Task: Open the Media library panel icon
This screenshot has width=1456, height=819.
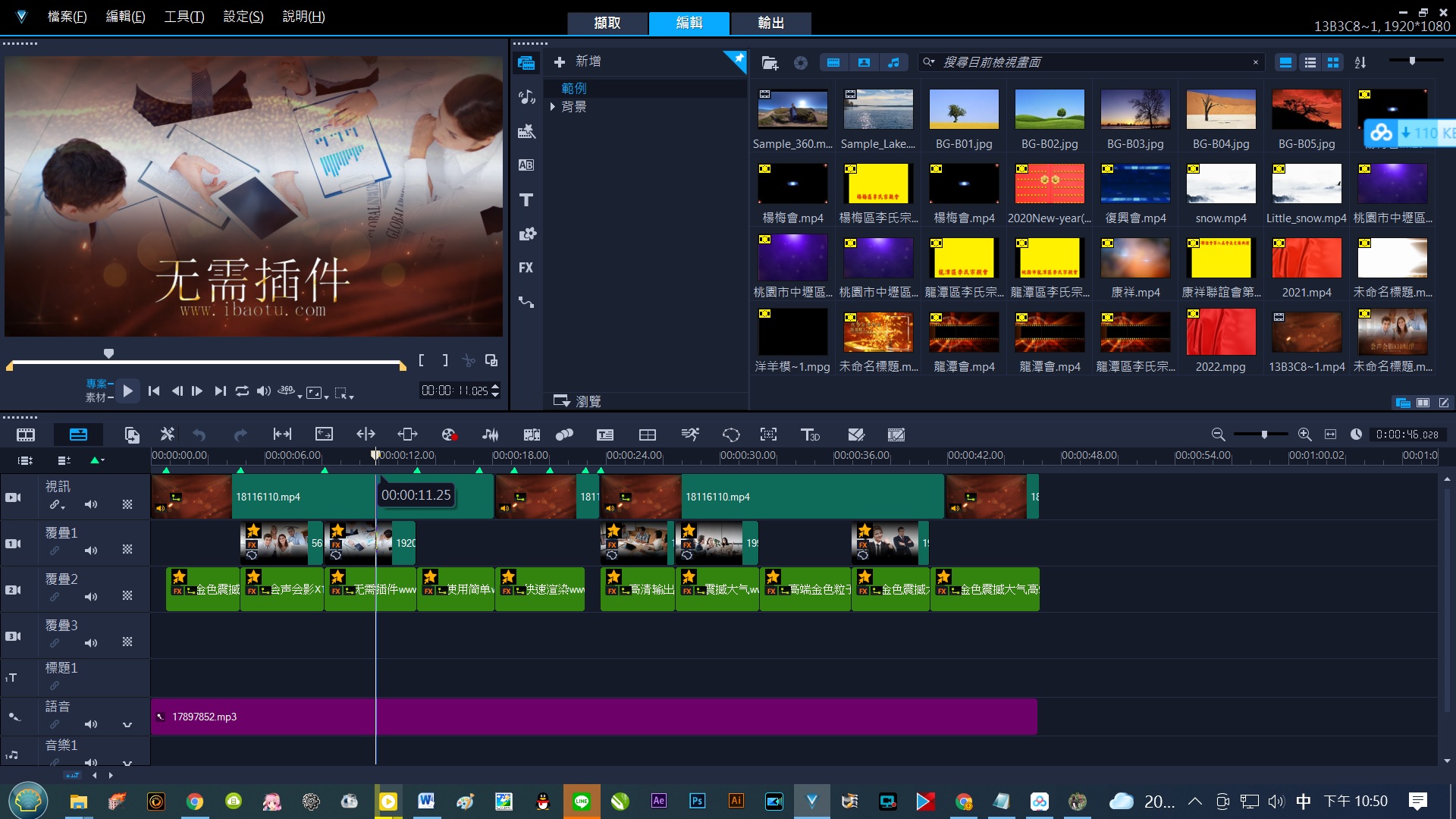Action: (x=526, y=63)
